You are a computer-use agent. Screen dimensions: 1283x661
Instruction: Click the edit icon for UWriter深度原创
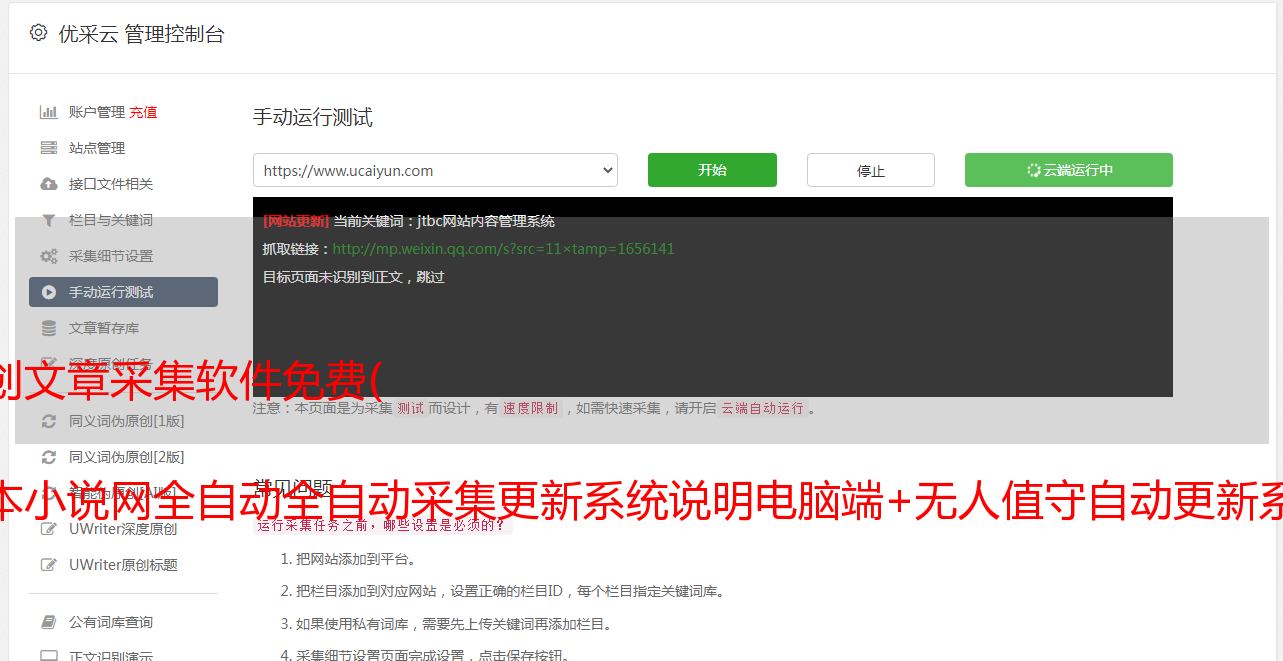pyautogui.click(x=48, y=529)
